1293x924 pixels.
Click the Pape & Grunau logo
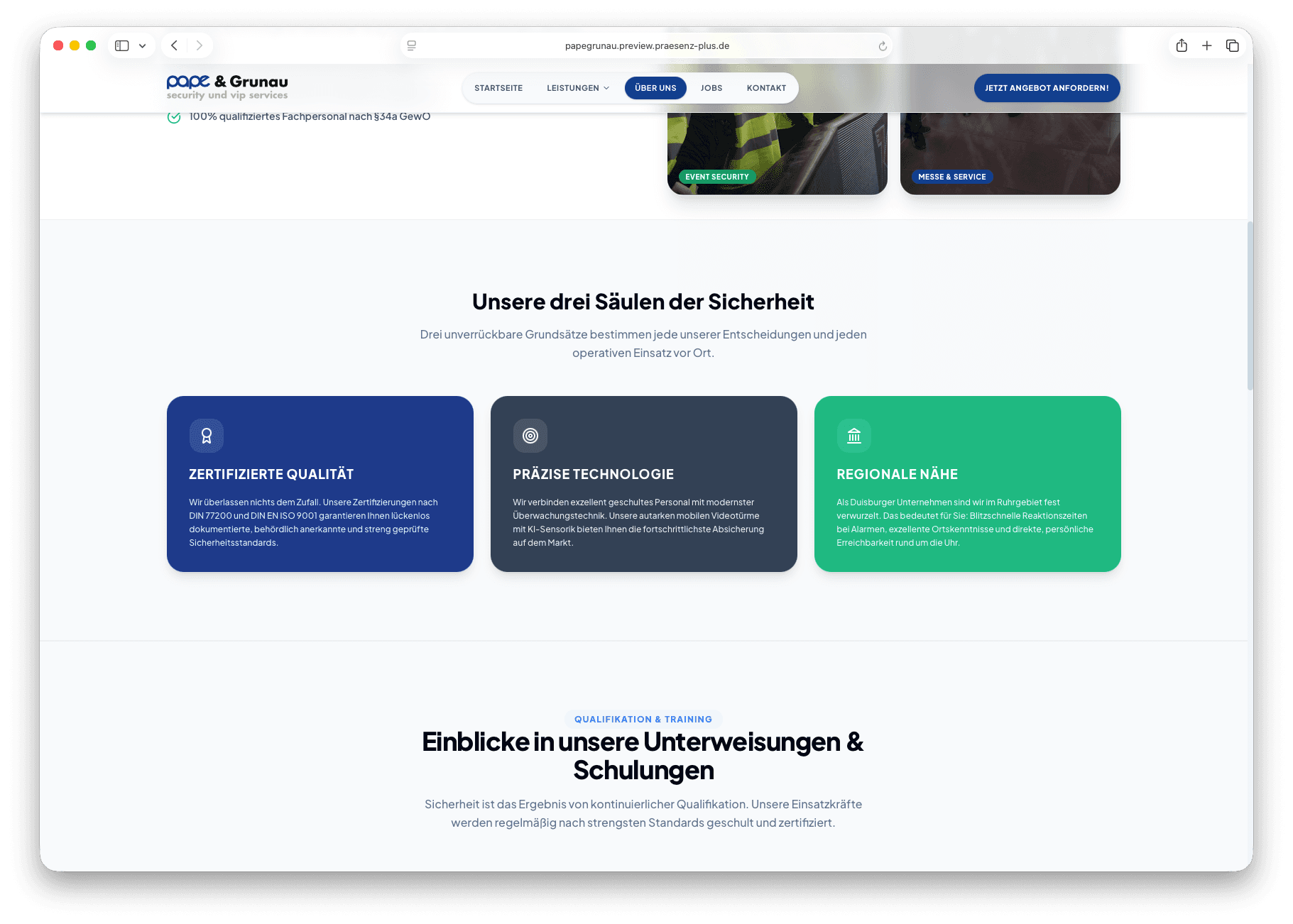227,87
